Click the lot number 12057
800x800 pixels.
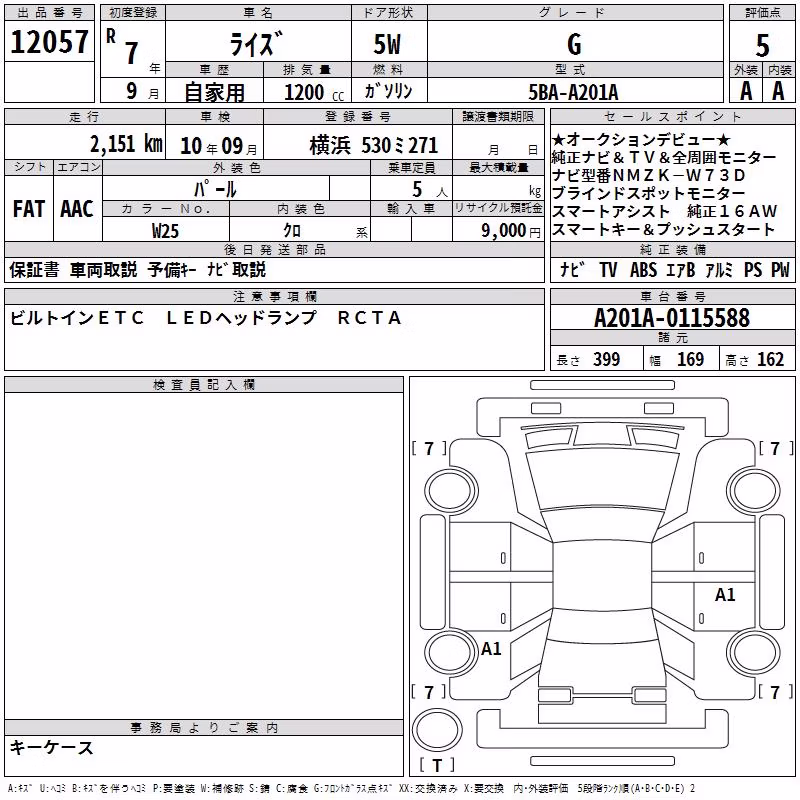click(x=49, y=42)
